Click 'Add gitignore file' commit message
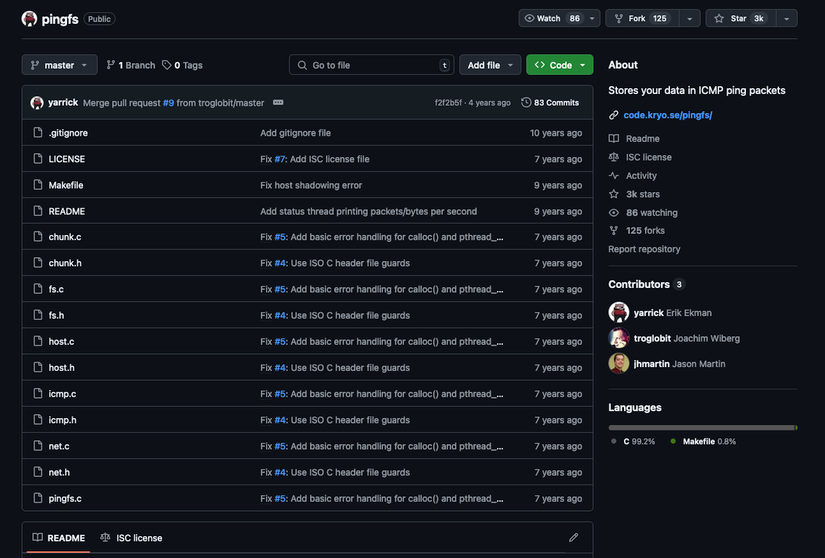Image resolution: width=825 pixels, height=558 pixels. 296,133
